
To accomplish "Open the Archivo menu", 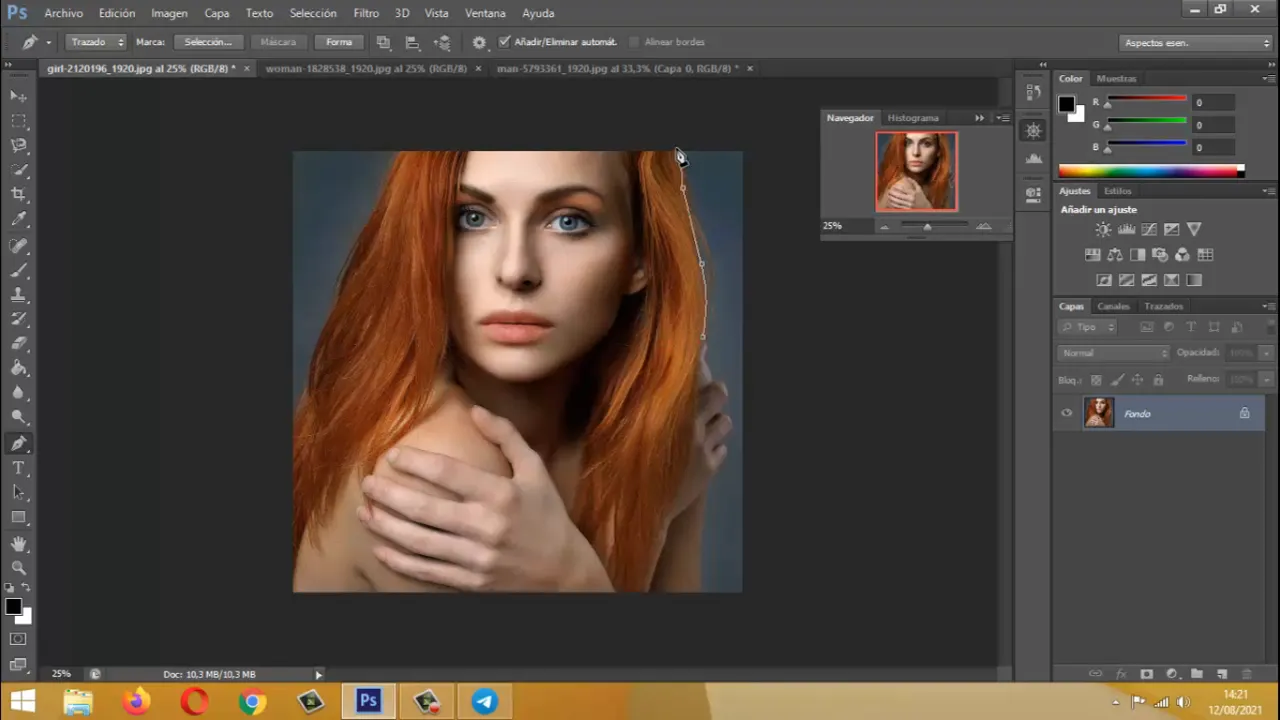I will (64, 13).
